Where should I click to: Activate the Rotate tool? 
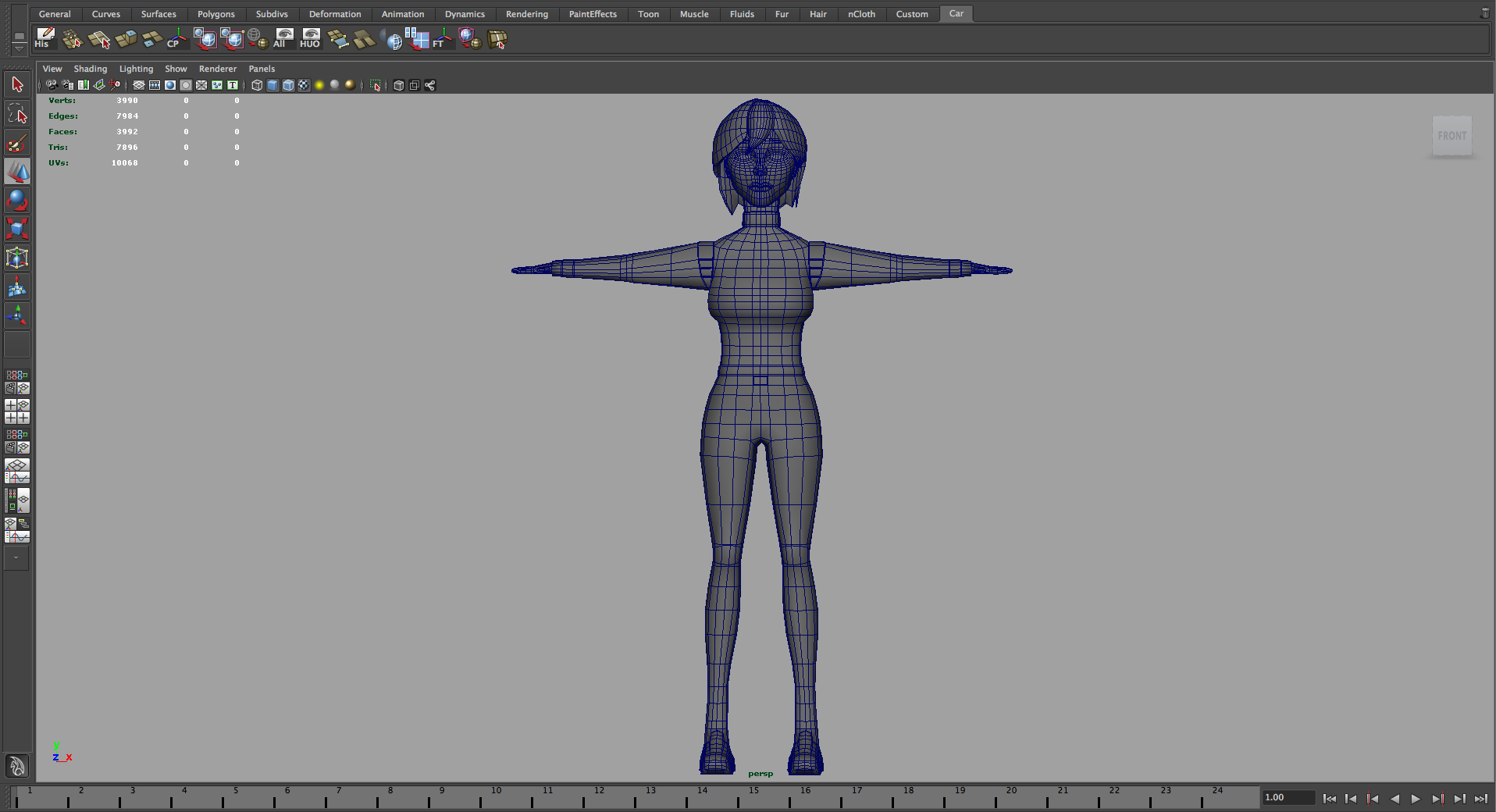click(x=17, y=201)
